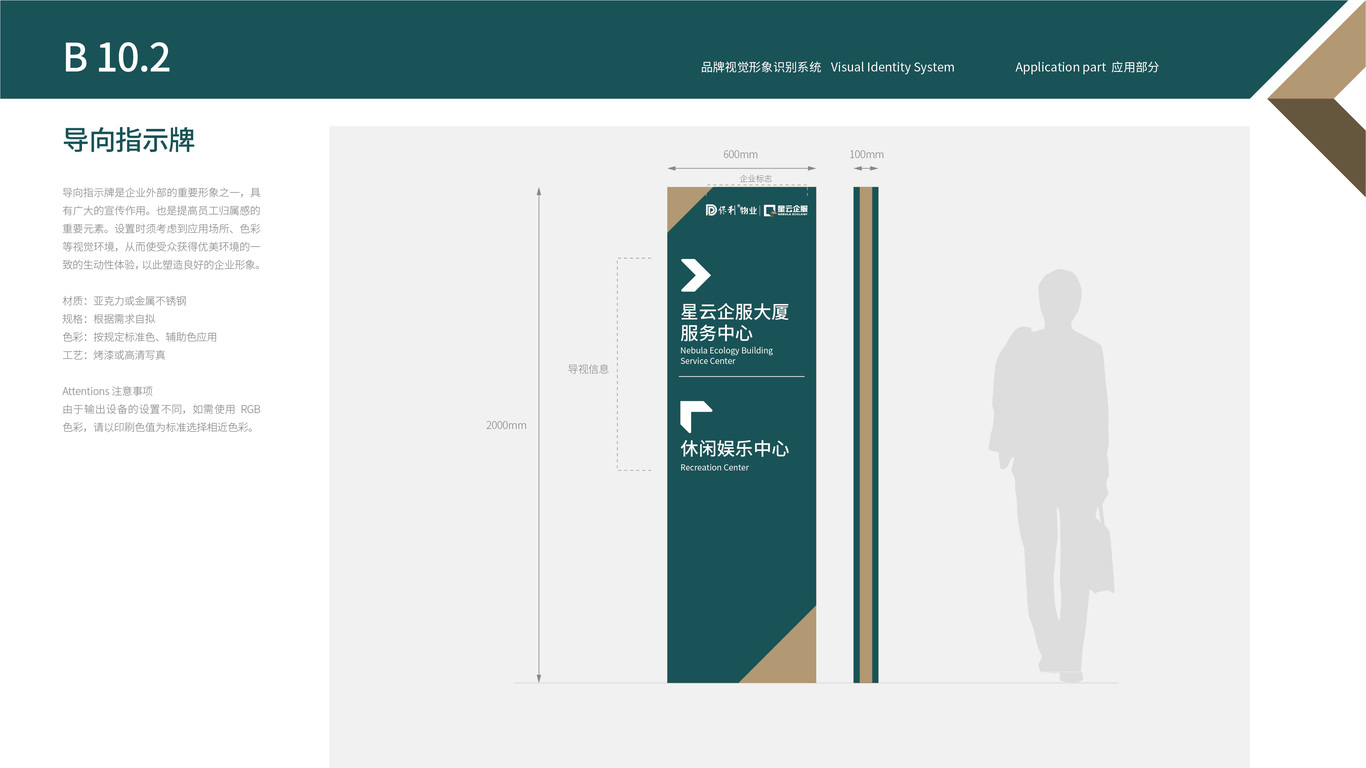This screenshot has height=768, width=1366.
Task: Click the right-pointing chevron arrow on the sign
Action: coord(696,275)
